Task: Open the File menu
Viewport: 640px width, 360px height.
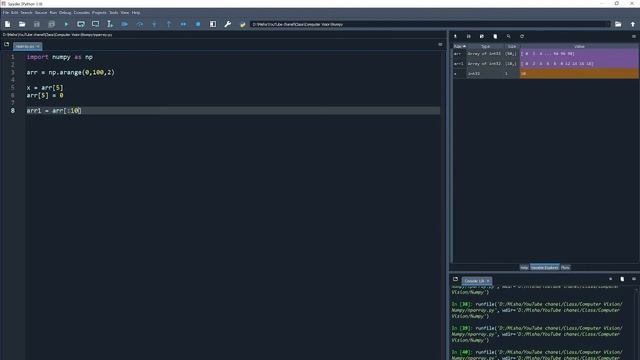Action: coord(6,13)
